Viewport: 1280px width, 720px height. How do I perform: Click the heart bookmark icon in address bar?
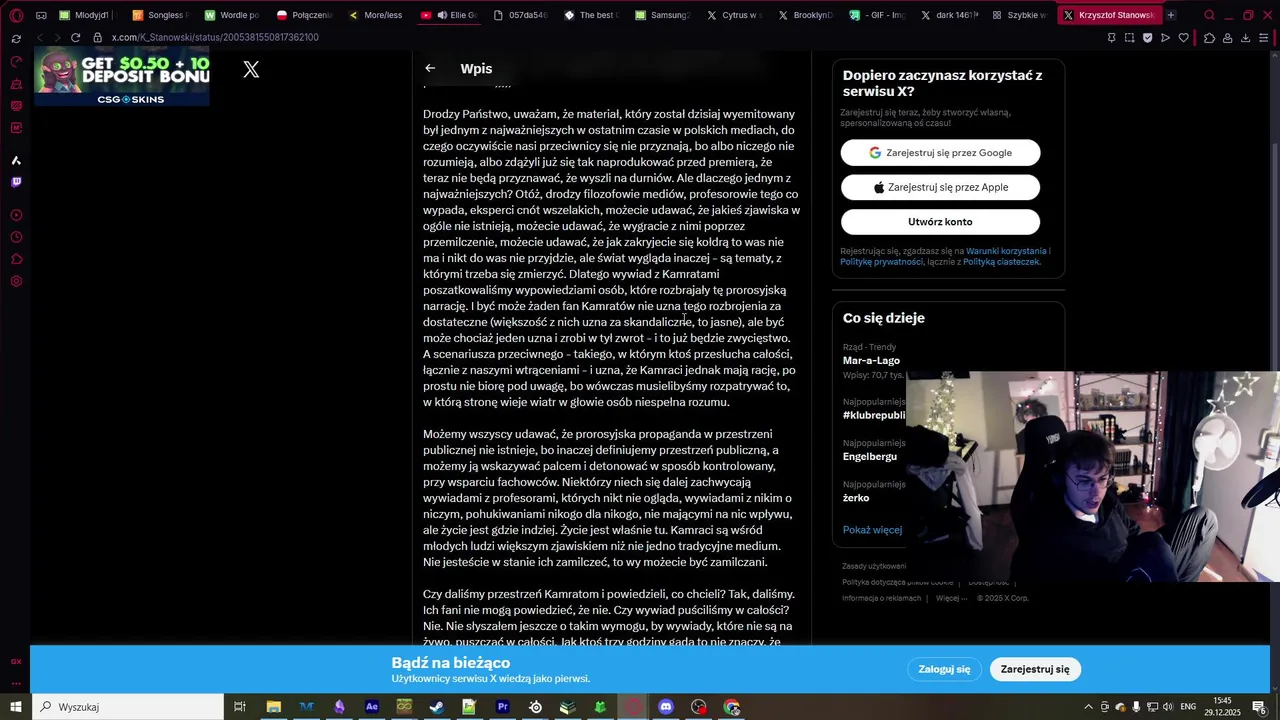[x=1184, y=37]
